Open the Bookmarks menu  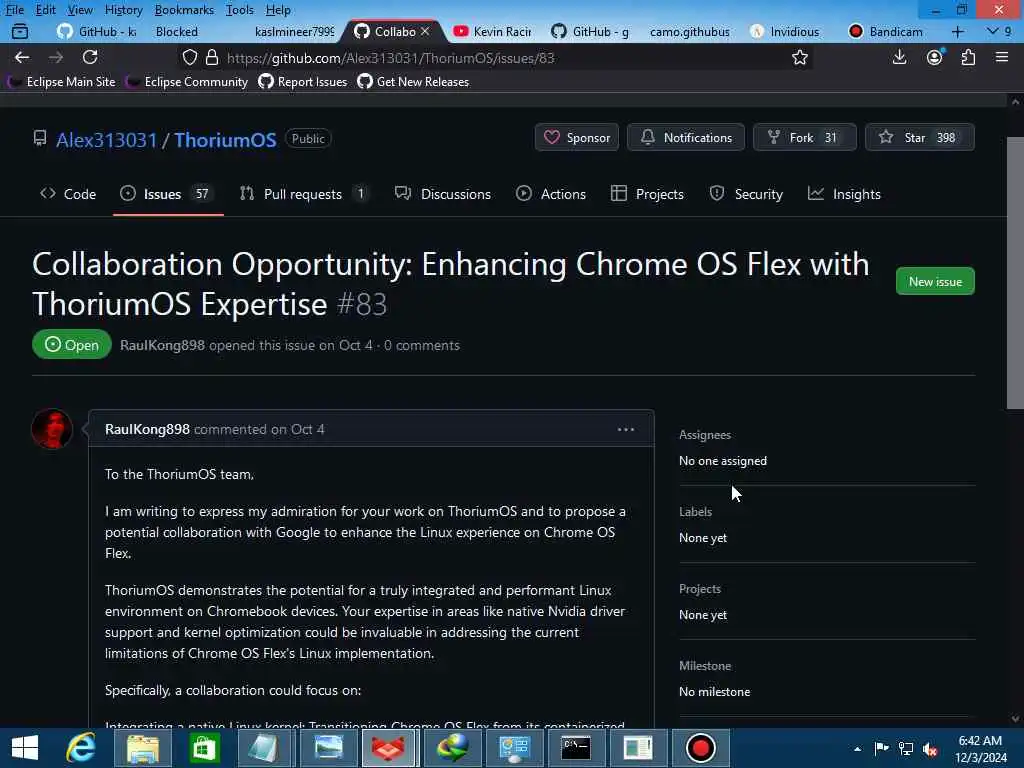184,10
